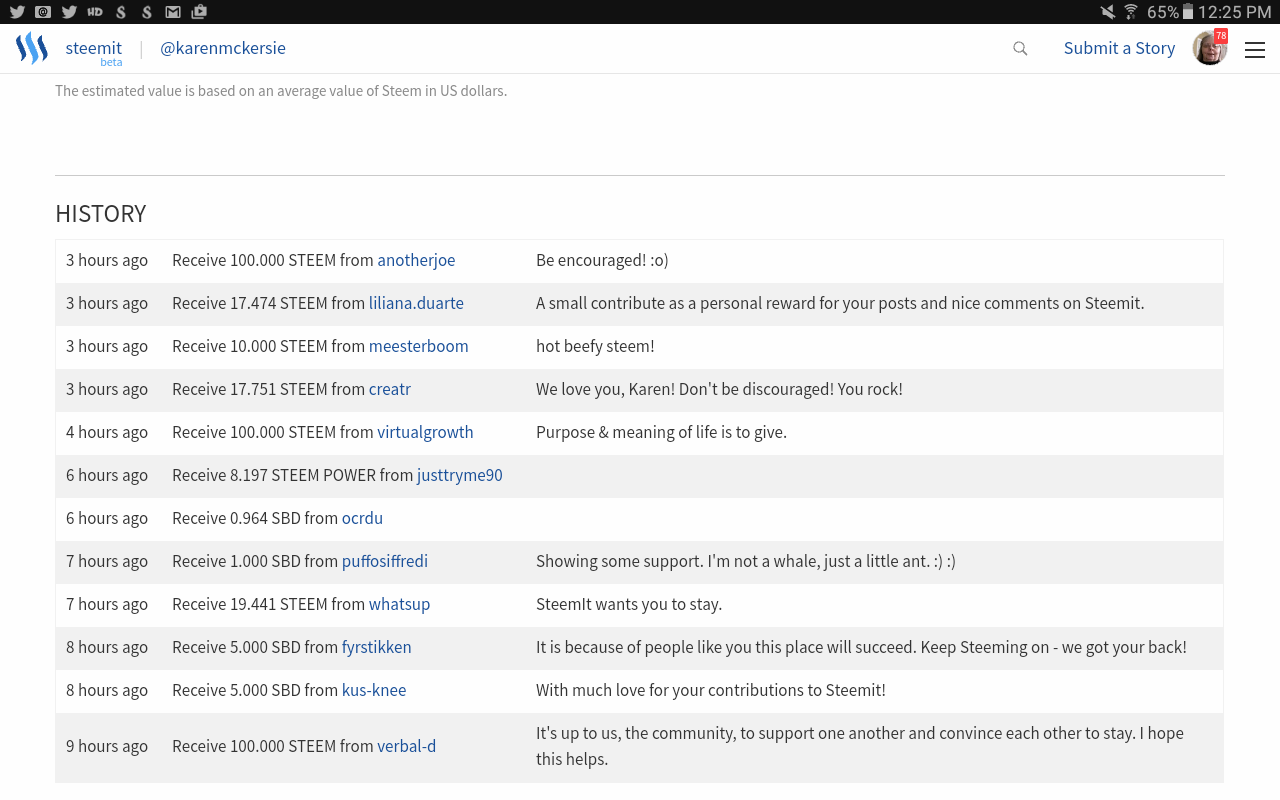This screenshot has width=1280, height=800.
Task: Select 'Receive 19.441 STEEM from' text
Action: click(x=268, y=604)
